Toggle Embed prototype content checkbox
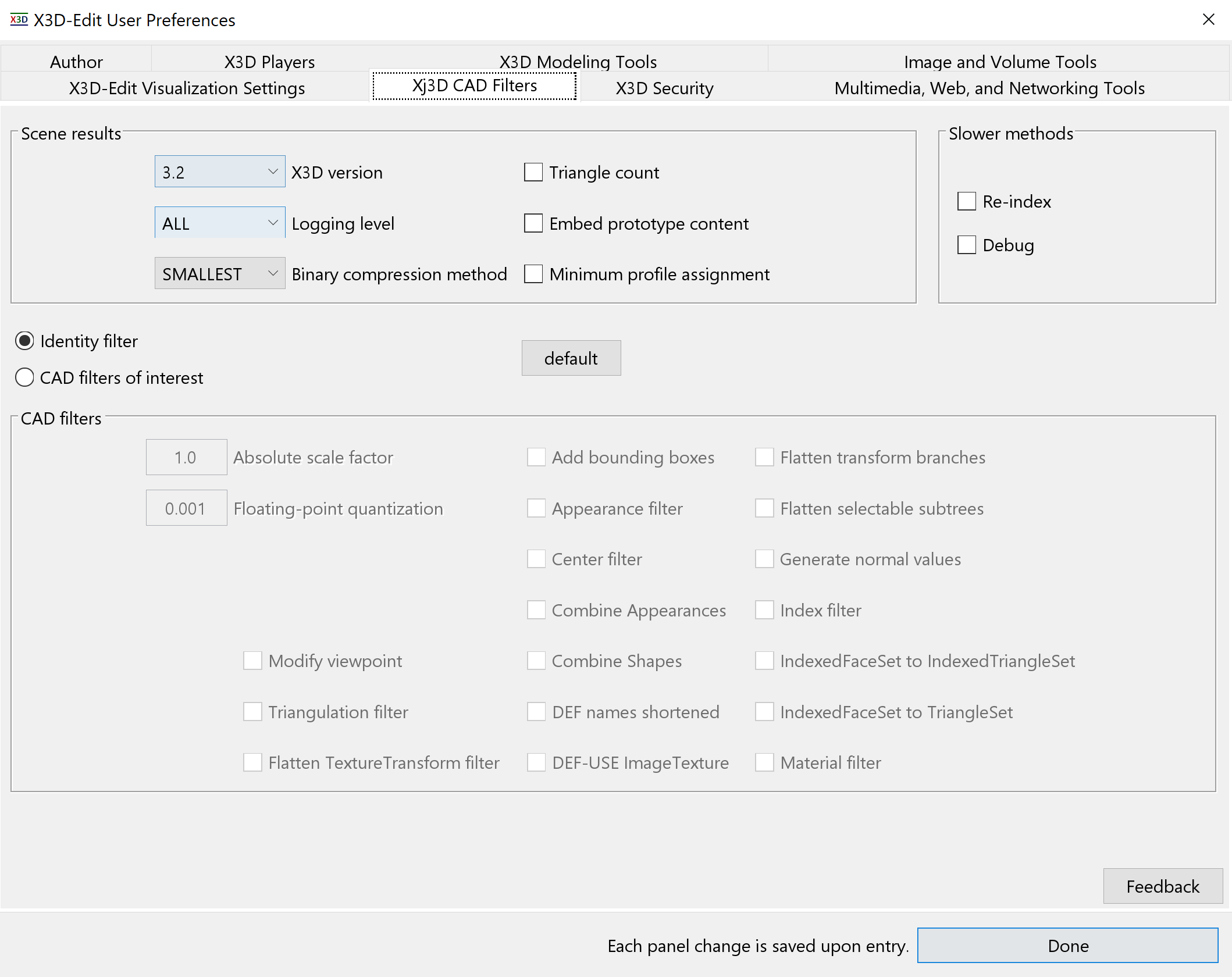The width and height of the screenshot is (1232, 977). (533, 223)
